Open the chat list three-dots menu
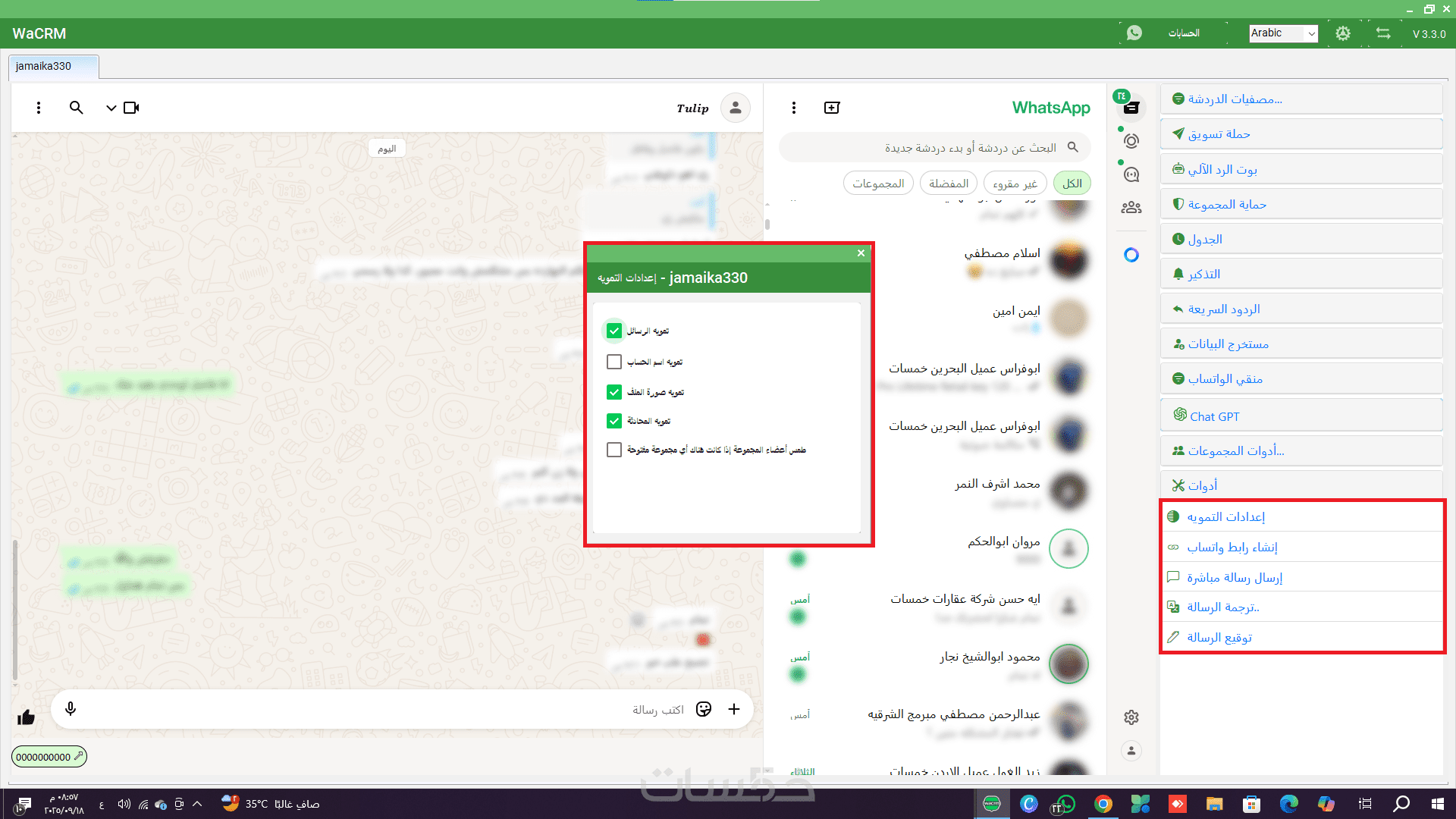 coord(794,108)
